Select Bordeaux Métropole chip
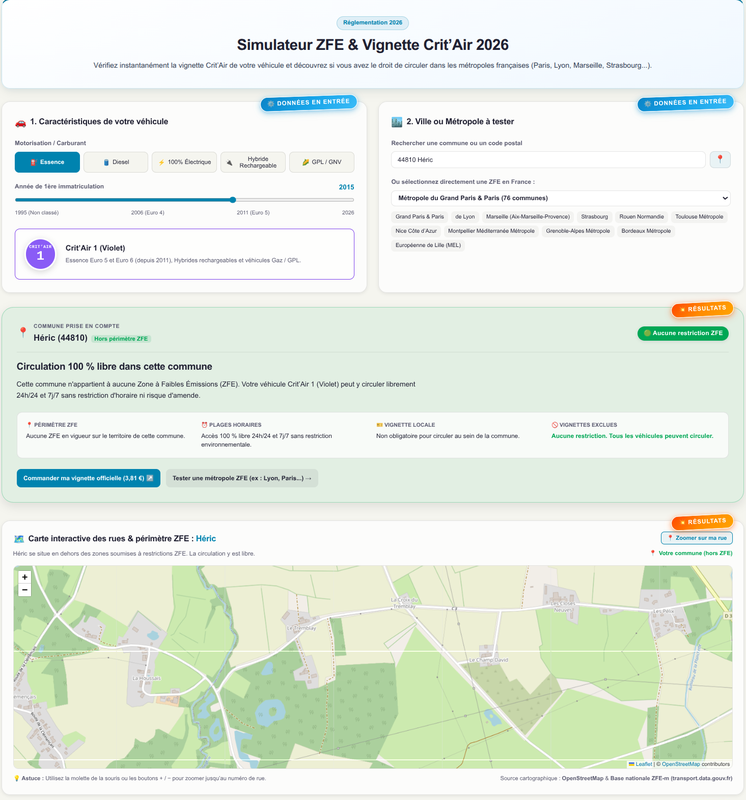The image size is (746, 800). pos(646,231)
